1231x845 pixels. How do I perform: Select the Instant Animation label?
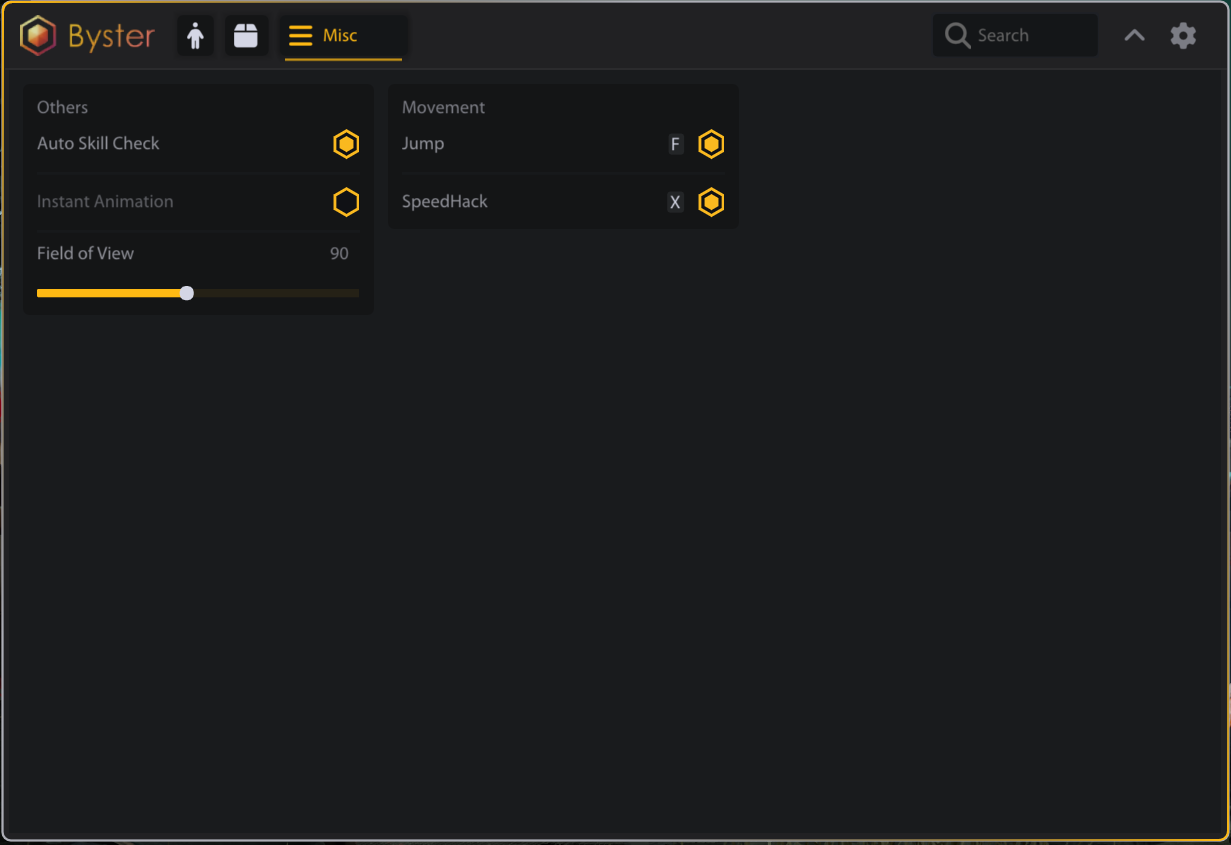click(105, 202)
